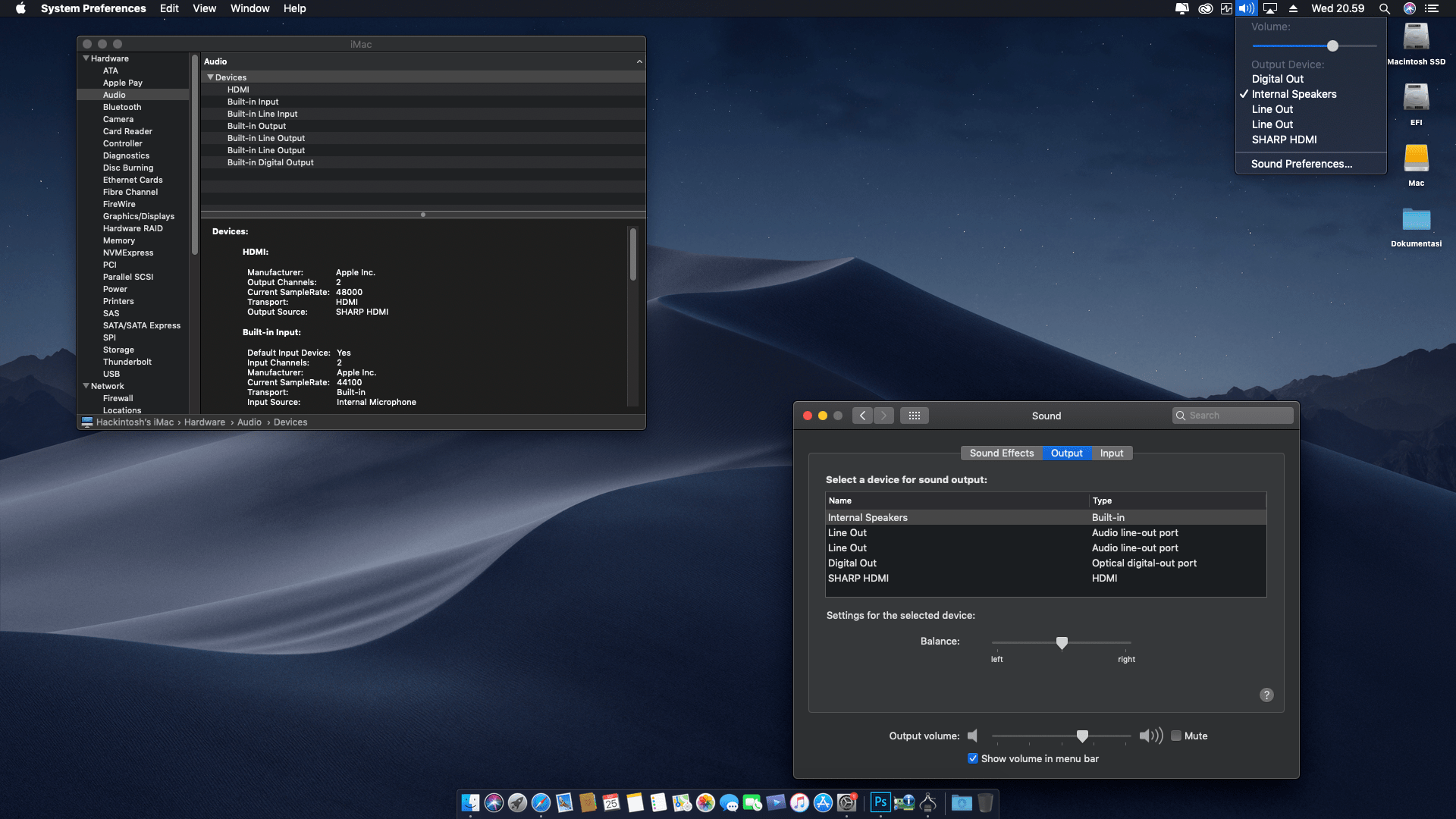Open Safari from the Dock

[x=541, y=802]
